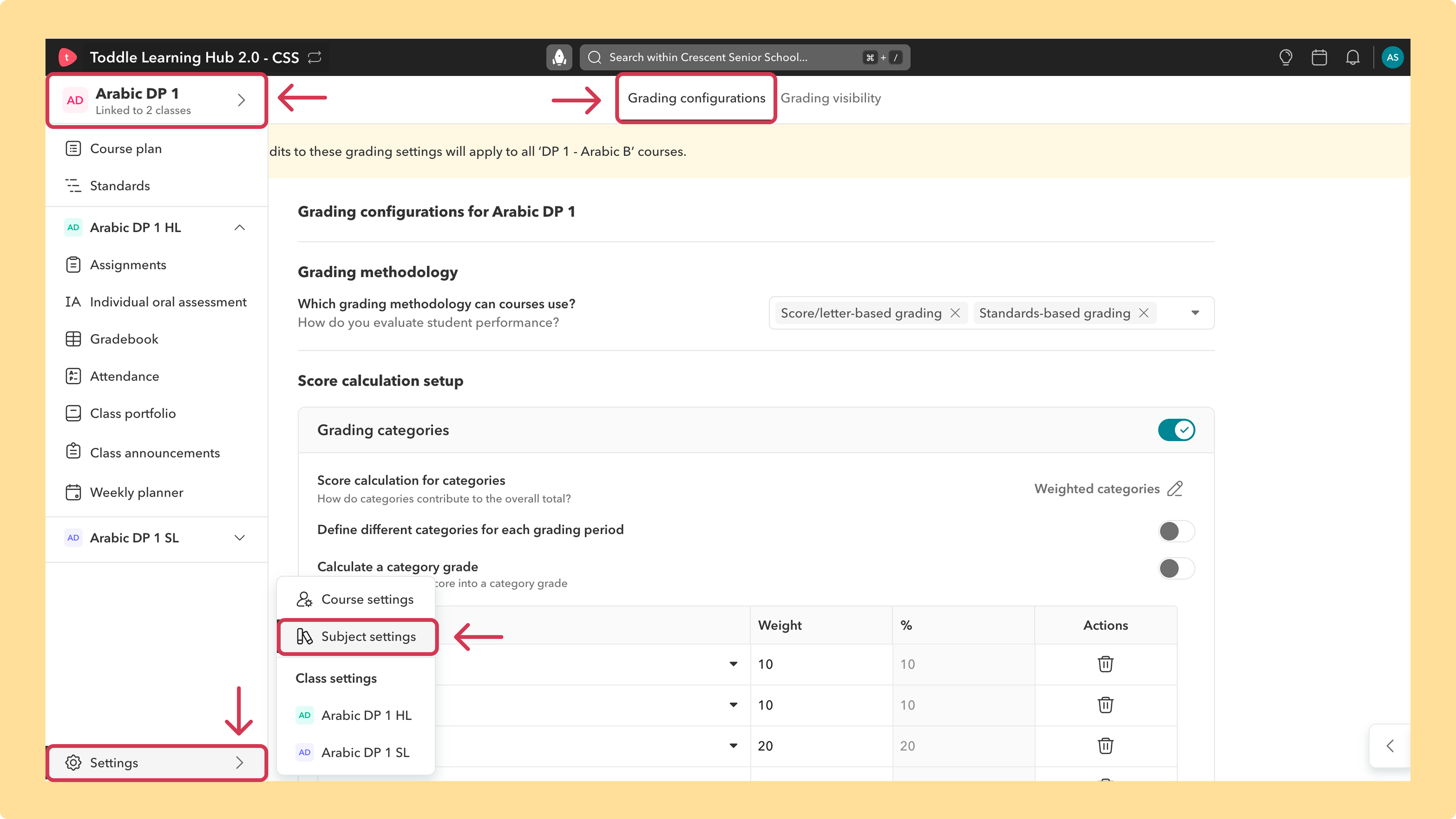Collapse the Arabic DP 1 HL section
Screen dimensions: 1456x819
pos(240,228)
